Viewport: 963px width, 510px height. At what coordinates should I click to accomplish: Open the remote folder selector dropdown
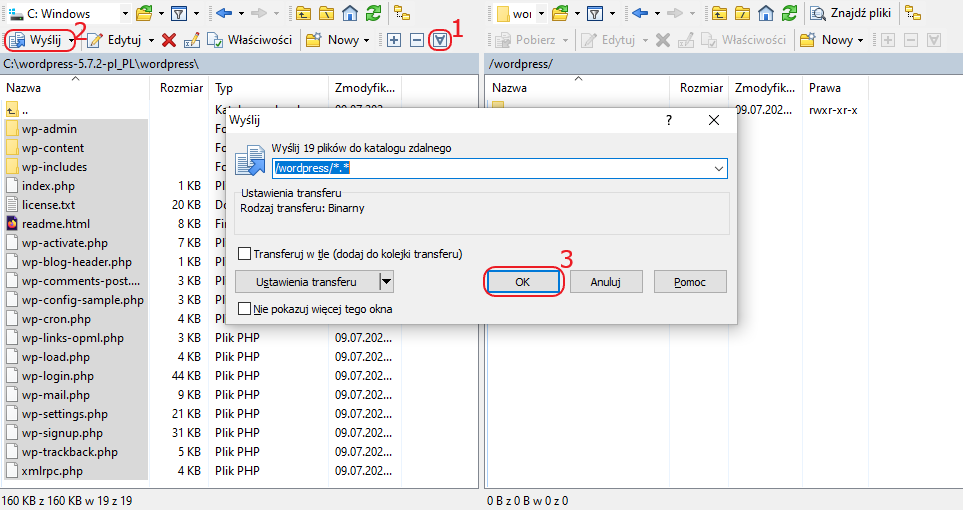point(541,13)
